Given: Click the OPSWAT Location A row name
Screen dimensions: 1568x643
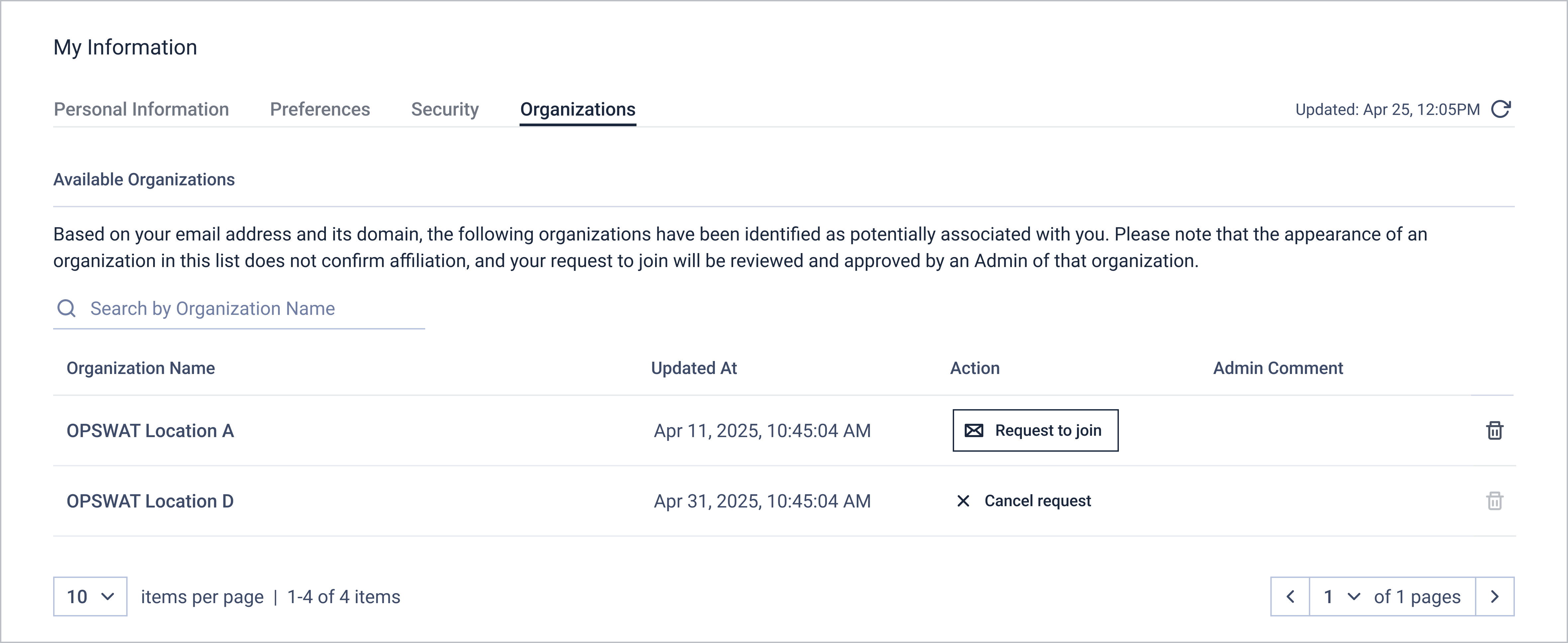Looking at the screenshot, I should [x=150, y=431].
